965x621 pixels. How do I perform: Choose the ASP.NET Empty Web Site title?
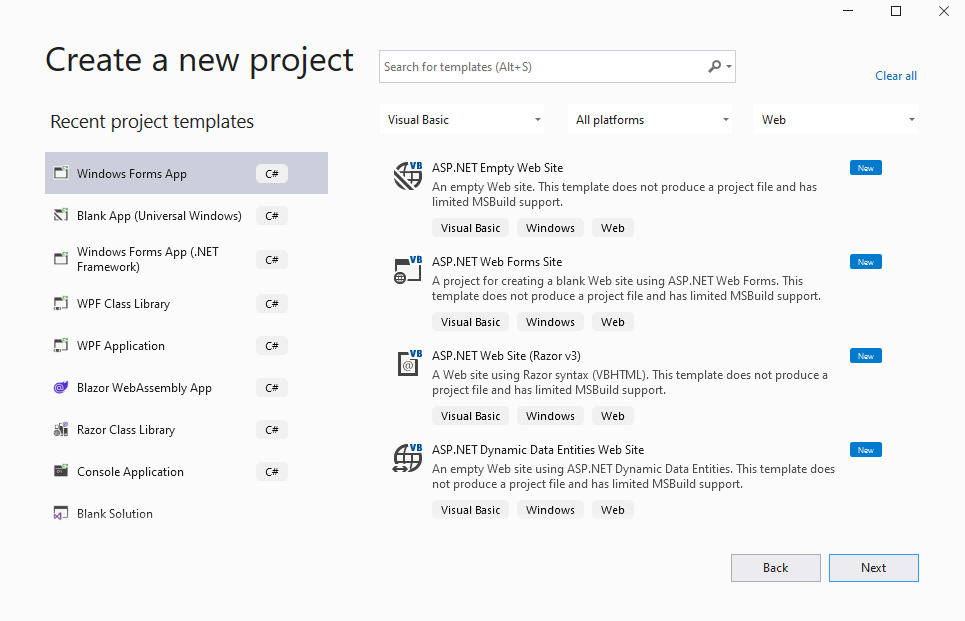[x=497, y=168]
